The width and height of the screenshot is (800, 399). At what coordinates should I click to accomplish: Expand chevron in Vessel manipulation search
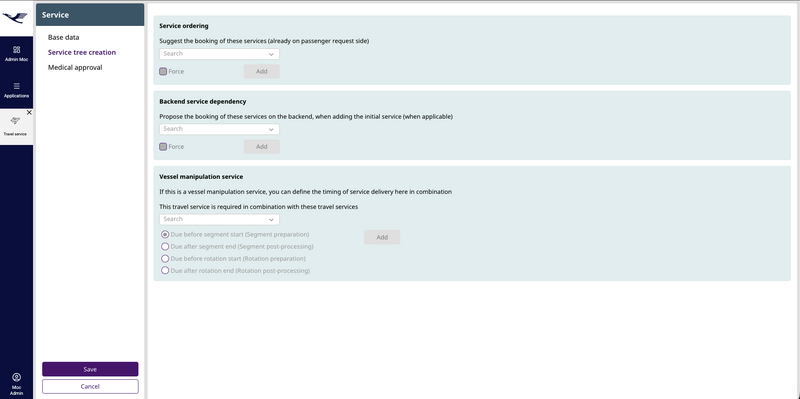point(271,220)
